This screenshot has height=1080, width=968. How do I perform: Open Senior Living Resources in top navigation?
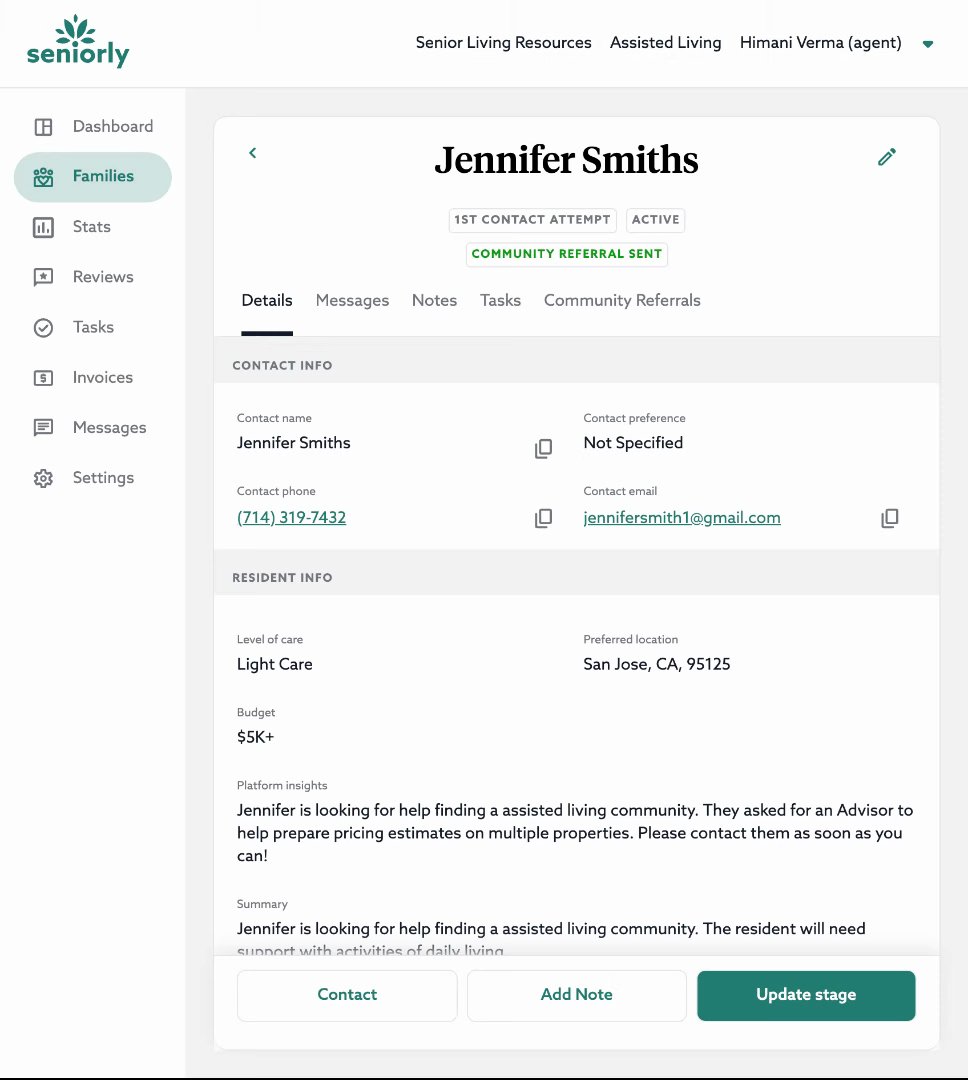click(503, 43)
